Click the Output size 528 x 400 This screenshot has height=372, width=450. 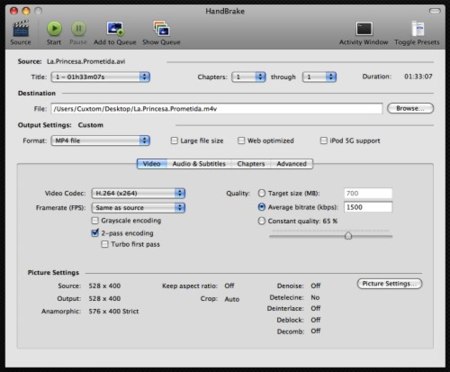click(105, 299)
